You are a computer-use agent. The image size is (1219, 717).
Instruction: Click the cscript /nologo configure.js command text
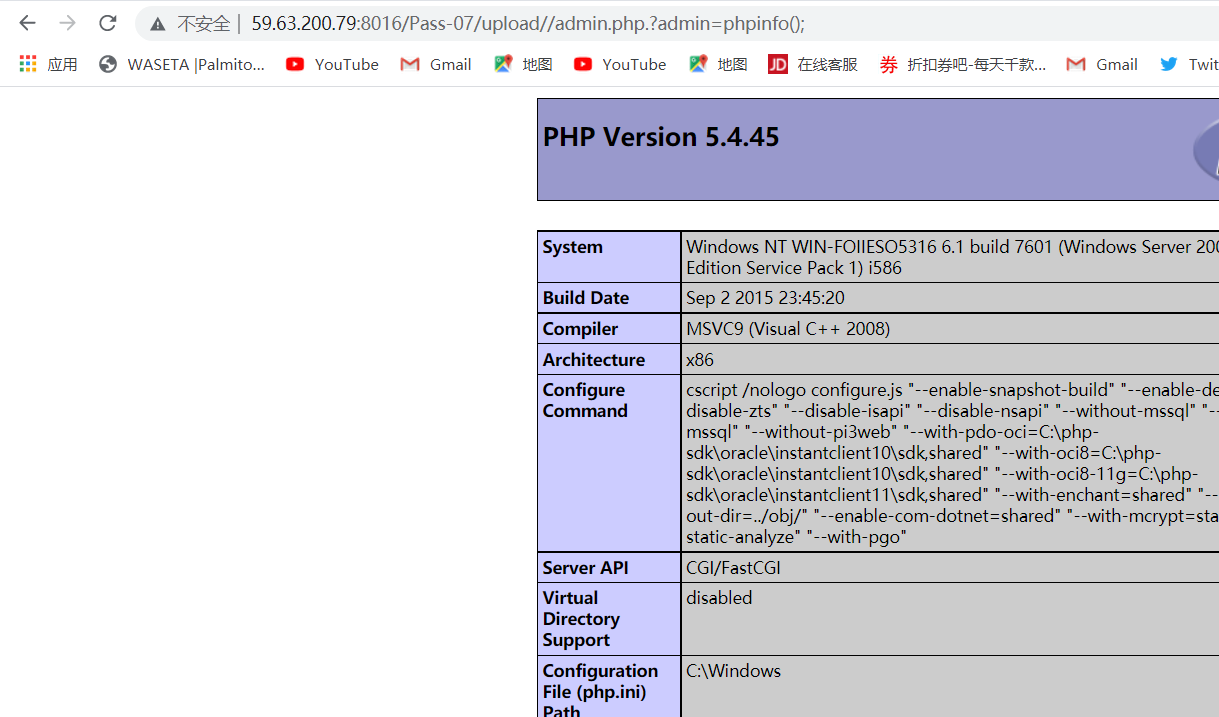[952, 463]
